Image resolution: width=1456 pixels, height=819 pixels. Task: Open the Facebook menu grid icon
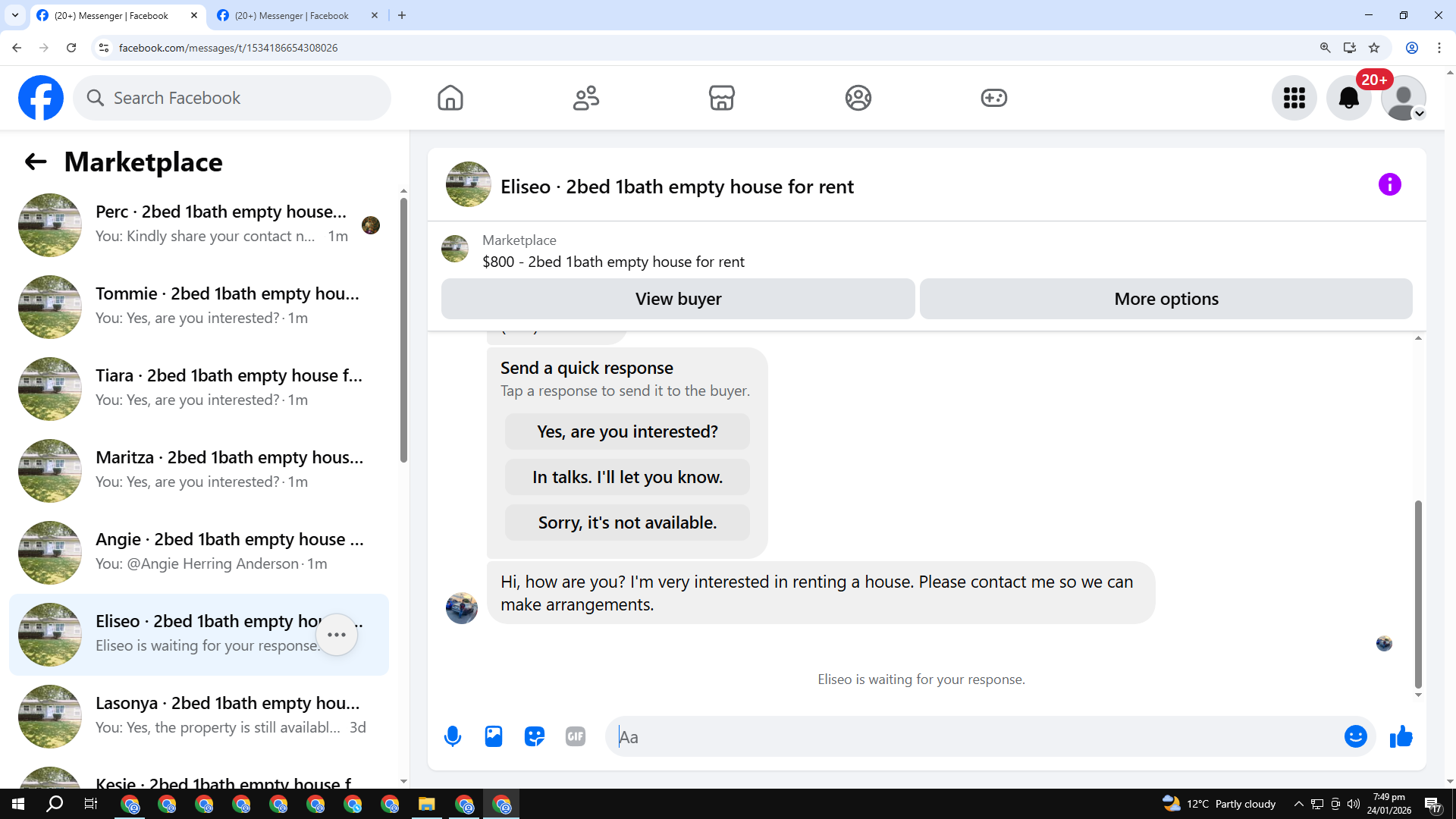pyautogui.click(x=1294, y=98)
